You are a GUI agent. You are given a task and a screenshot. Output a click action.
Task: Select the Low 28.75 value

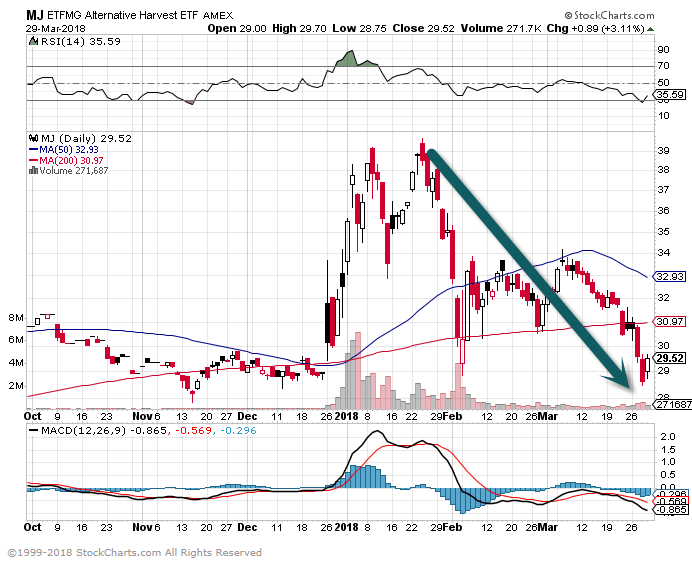(359, 28)
